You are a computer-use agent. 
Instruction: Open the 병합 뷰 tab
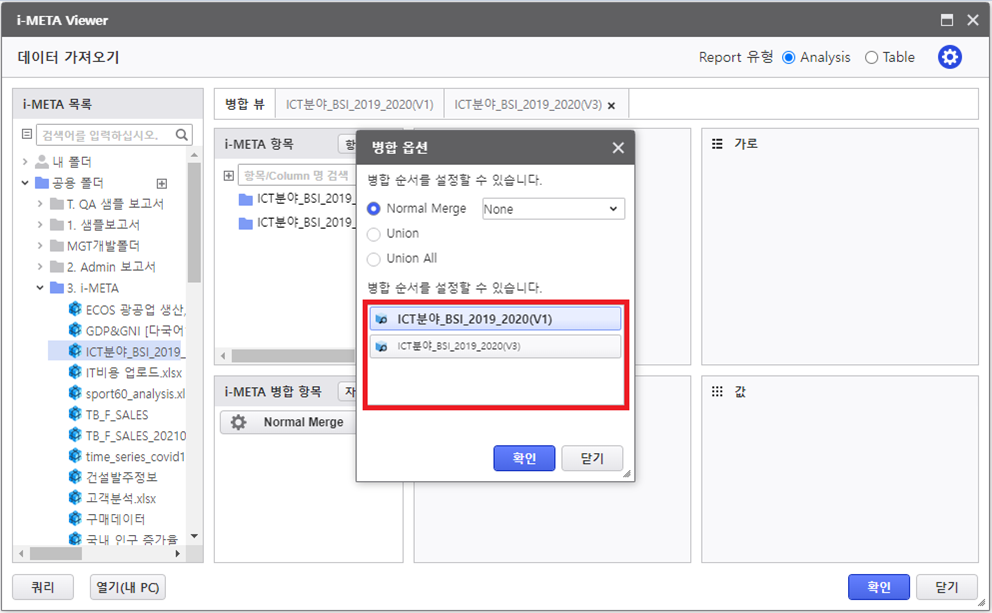click(x=244, y=104)
